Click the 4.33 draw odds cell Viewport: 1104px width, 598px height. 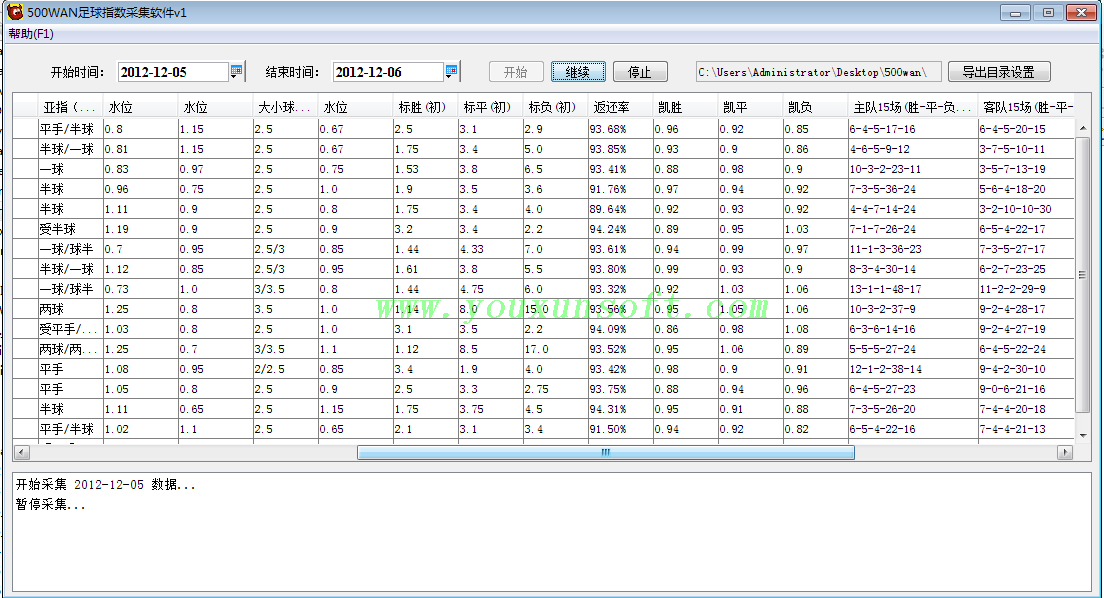click(491, 249)
